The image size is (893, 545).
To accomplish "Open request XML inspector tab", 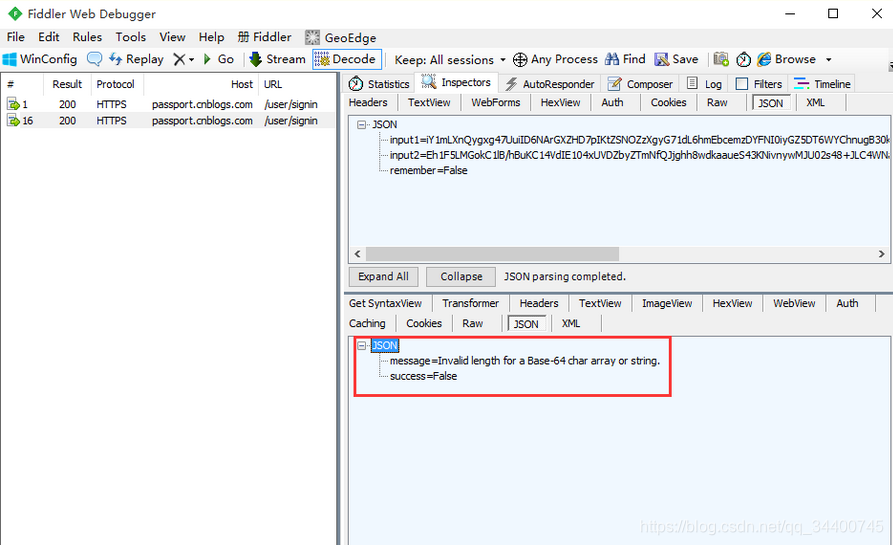I will coord(815,103).
